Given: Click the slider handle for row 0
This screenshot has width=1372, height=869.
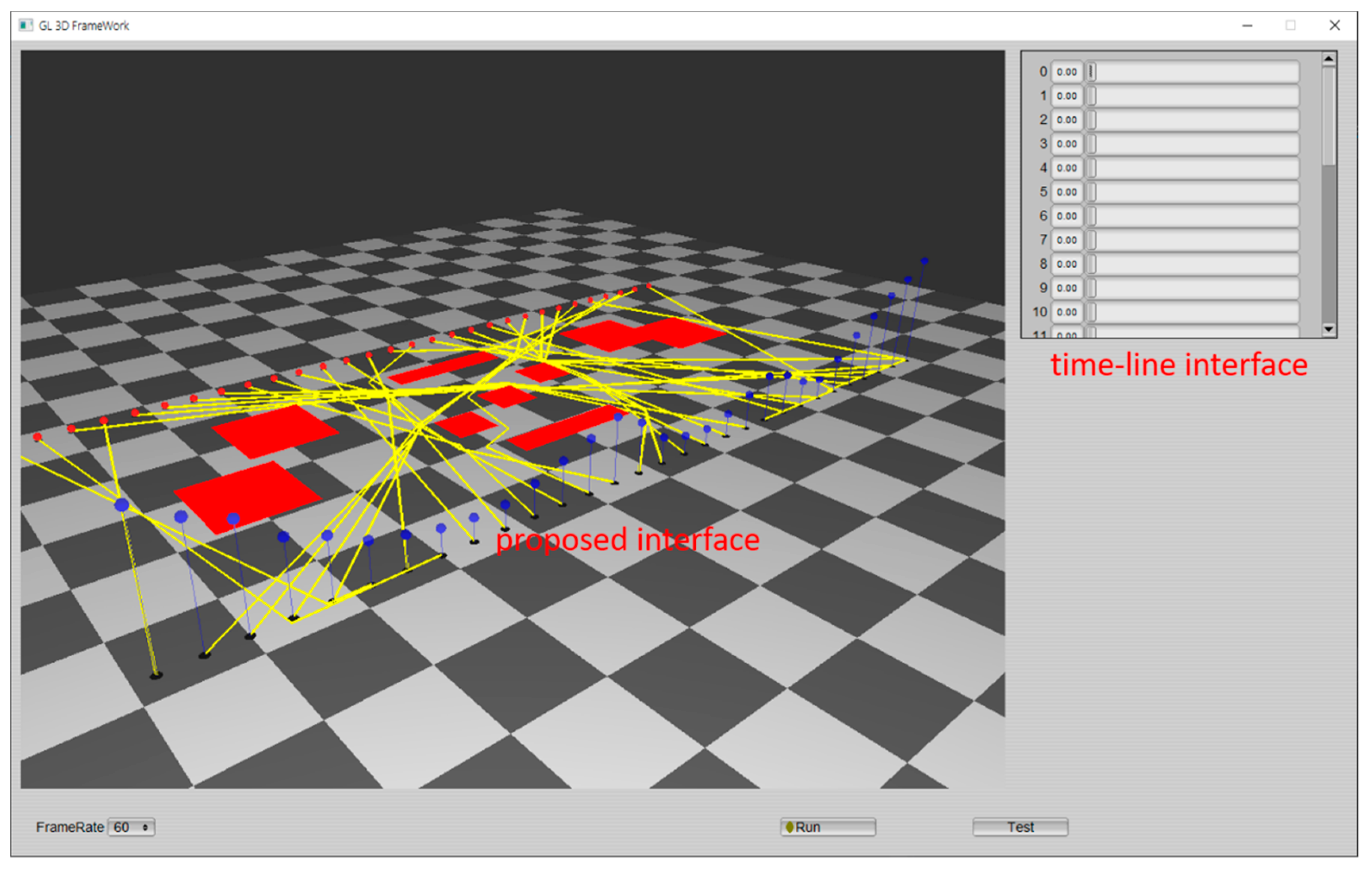Looking at the screenshot, I should 1091,72.
